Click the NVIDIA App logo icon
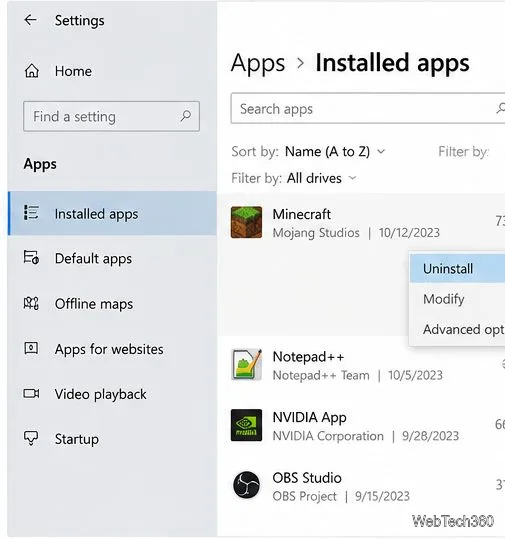This screenshot has height=539, width=505. click(x=246, y=425)
